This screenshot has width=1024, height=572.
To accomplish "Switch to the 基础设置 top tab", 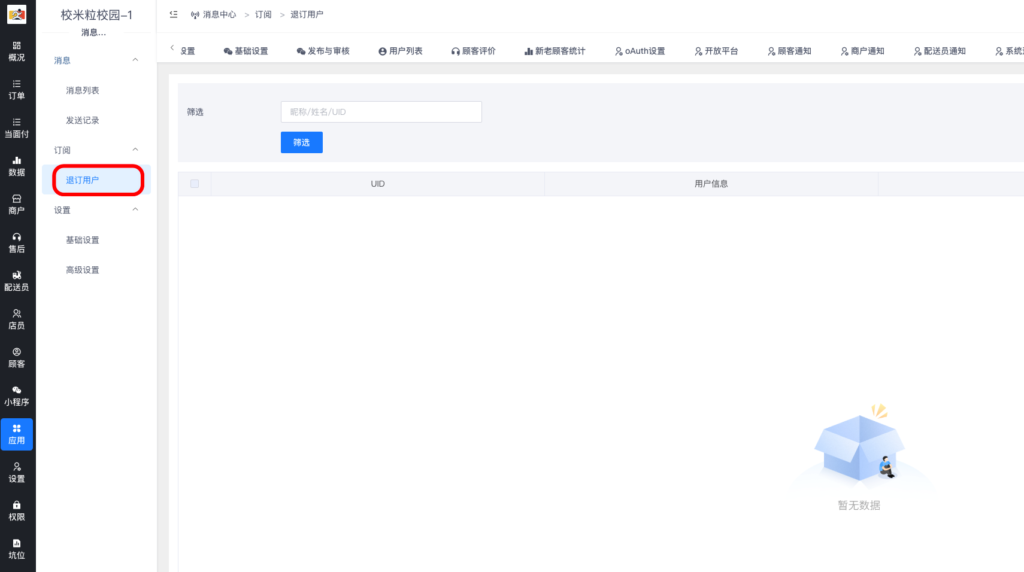I will [x=246, y=51].
